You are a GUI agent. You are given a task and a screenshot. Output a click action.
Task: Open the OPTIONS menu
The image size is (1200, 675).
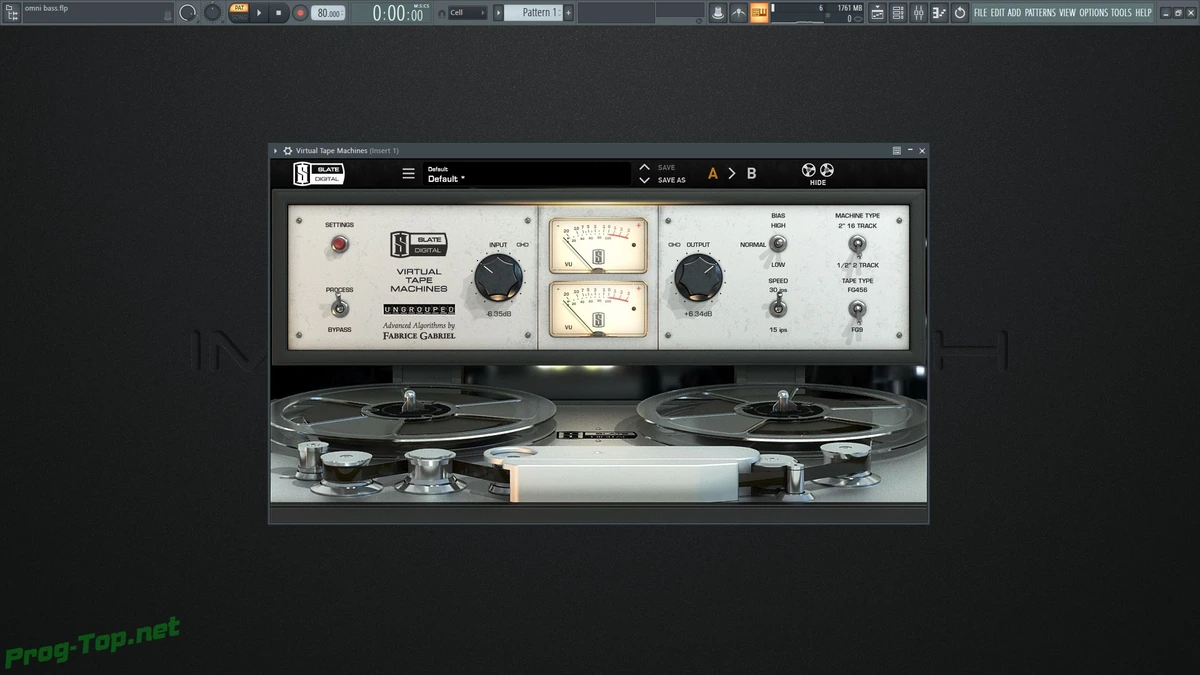(x=1093, y=13)
